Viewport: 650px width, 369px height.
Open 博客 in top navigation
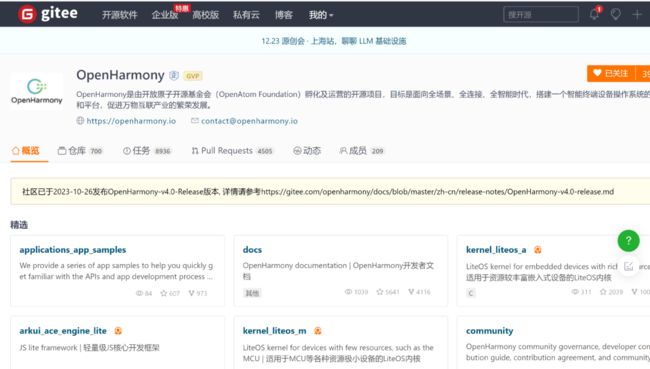point(284,15)
